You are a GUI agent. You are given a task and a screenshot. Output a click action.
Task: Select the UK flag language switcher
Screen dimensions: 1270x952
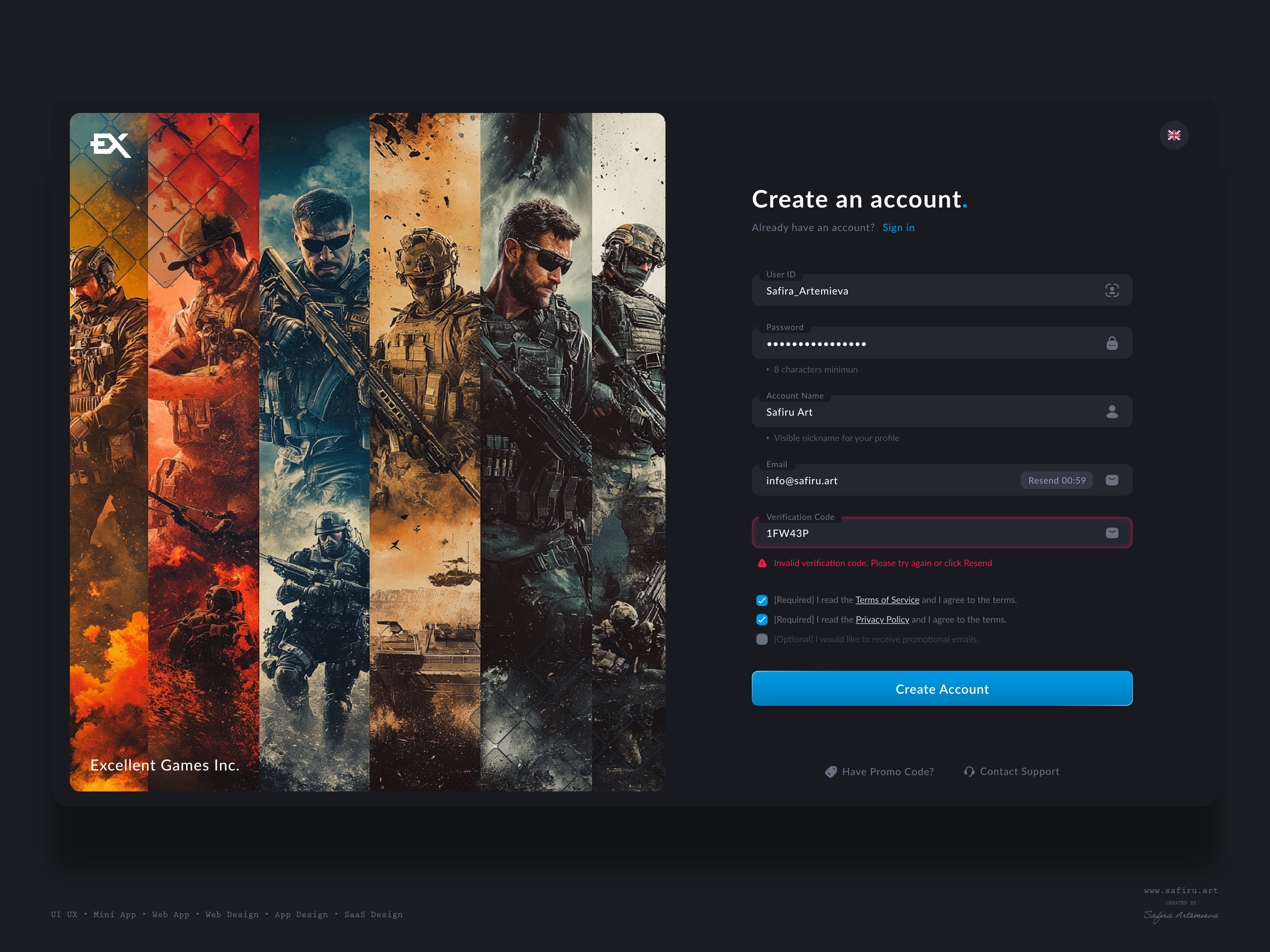(1174, 136)
